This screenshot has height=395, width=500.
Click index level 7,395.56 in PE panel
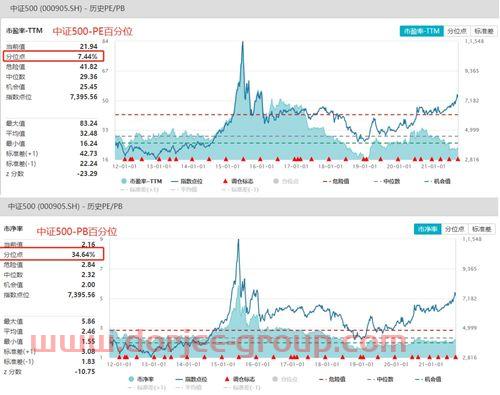coord(84,97)
